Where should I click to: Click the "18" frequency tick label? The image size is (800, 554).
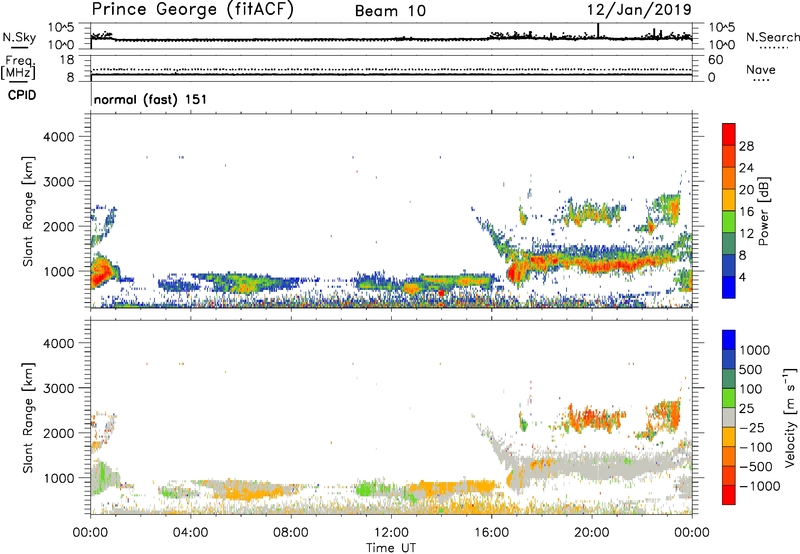point(66,60)
